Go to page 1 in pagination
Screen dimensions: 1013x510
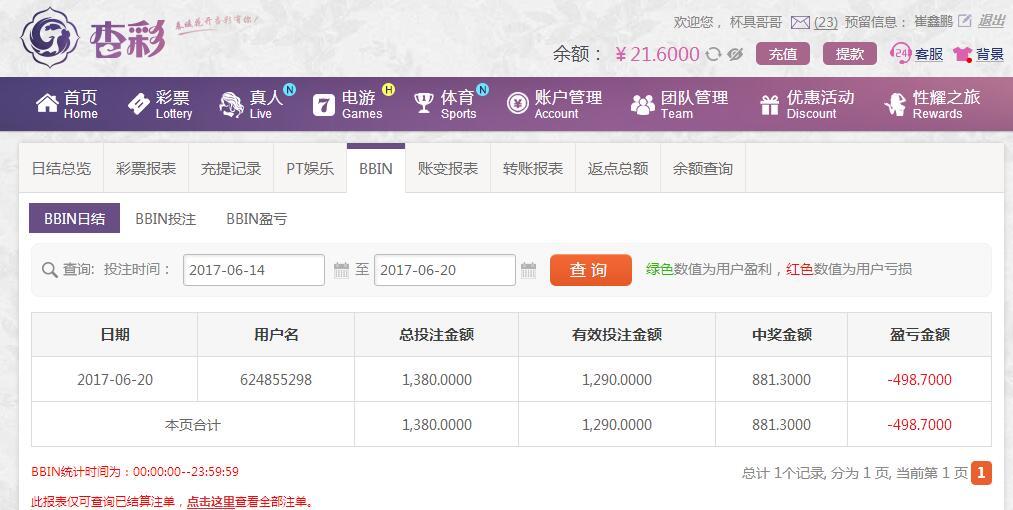(981, 473)
